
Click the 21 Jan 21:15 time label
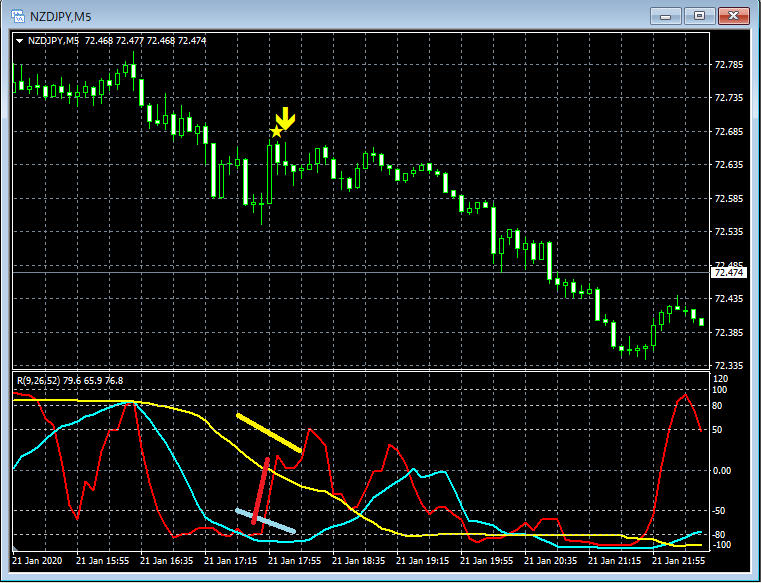[x=615, y=561]
